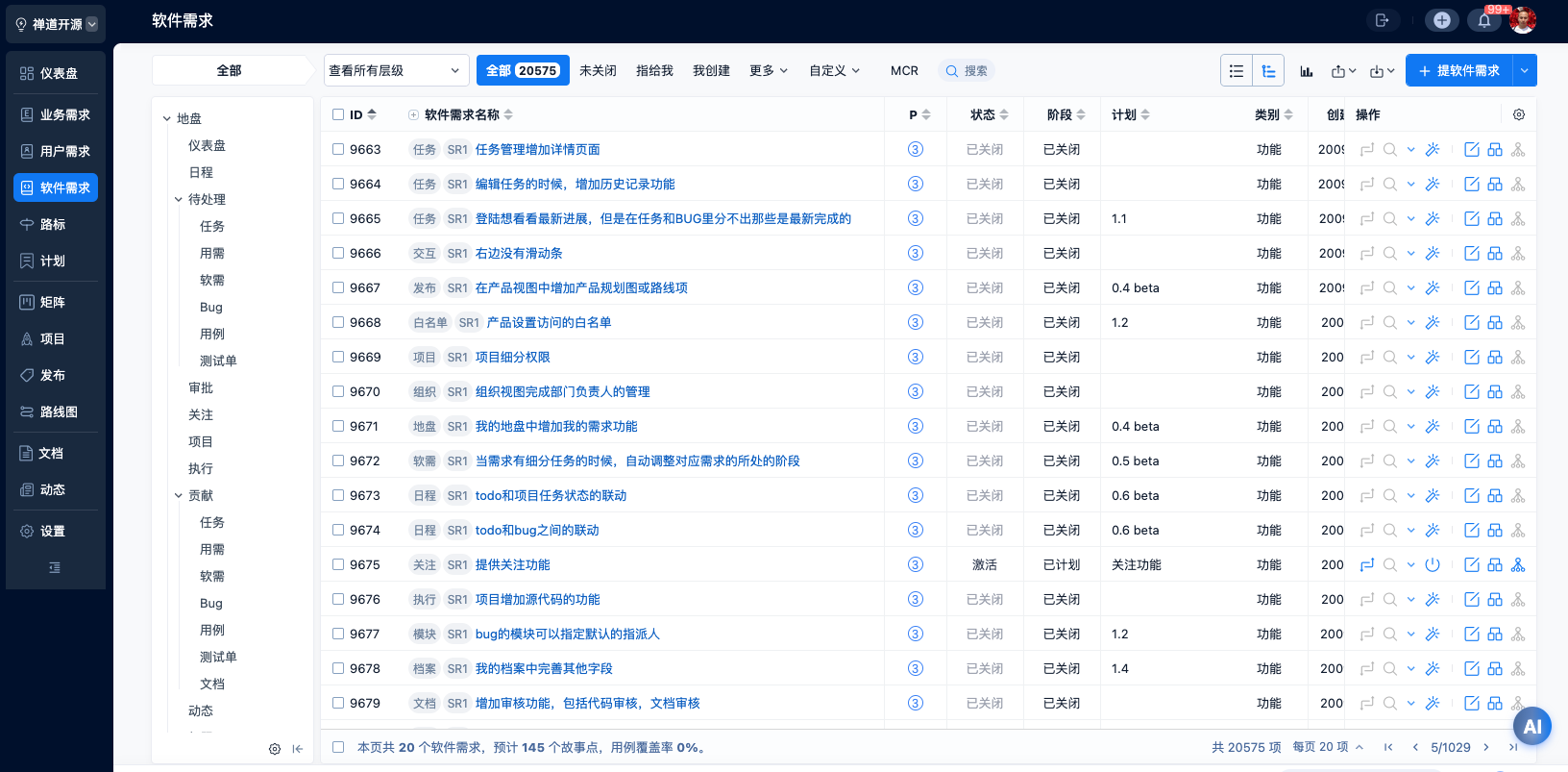Open requirement link 提供关注功能
This screenshot has height=772, width=1568.
pyautogui.click(x=512, y=565)
